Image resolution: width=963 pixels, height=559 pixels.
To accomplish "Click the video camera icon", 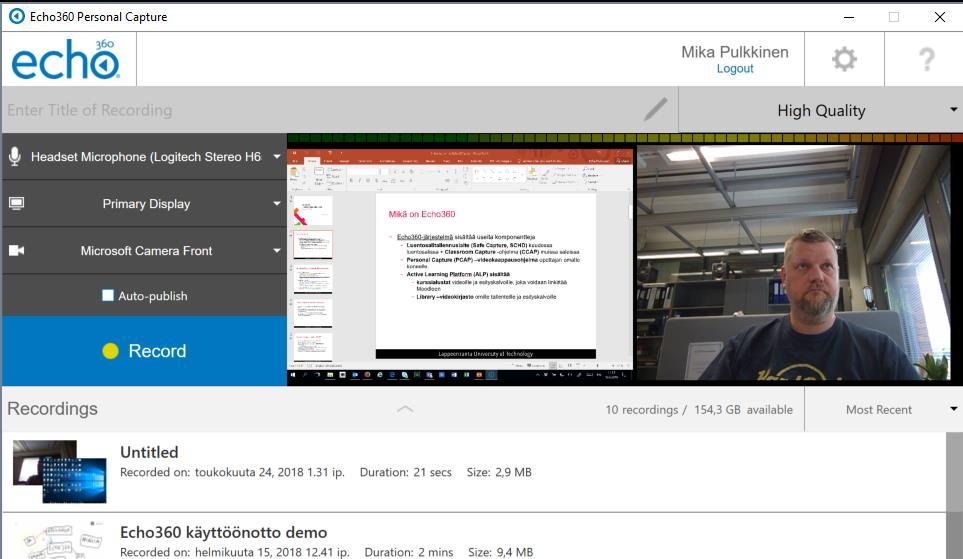I will click(17, 250).
